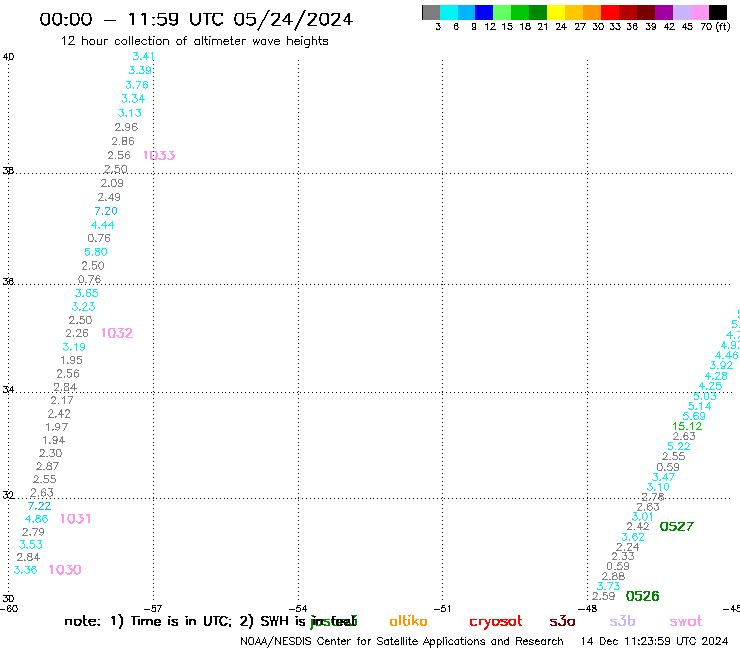Click the 'cryosat' satellite label
The image size is (740, 650).
pos(496,622)
